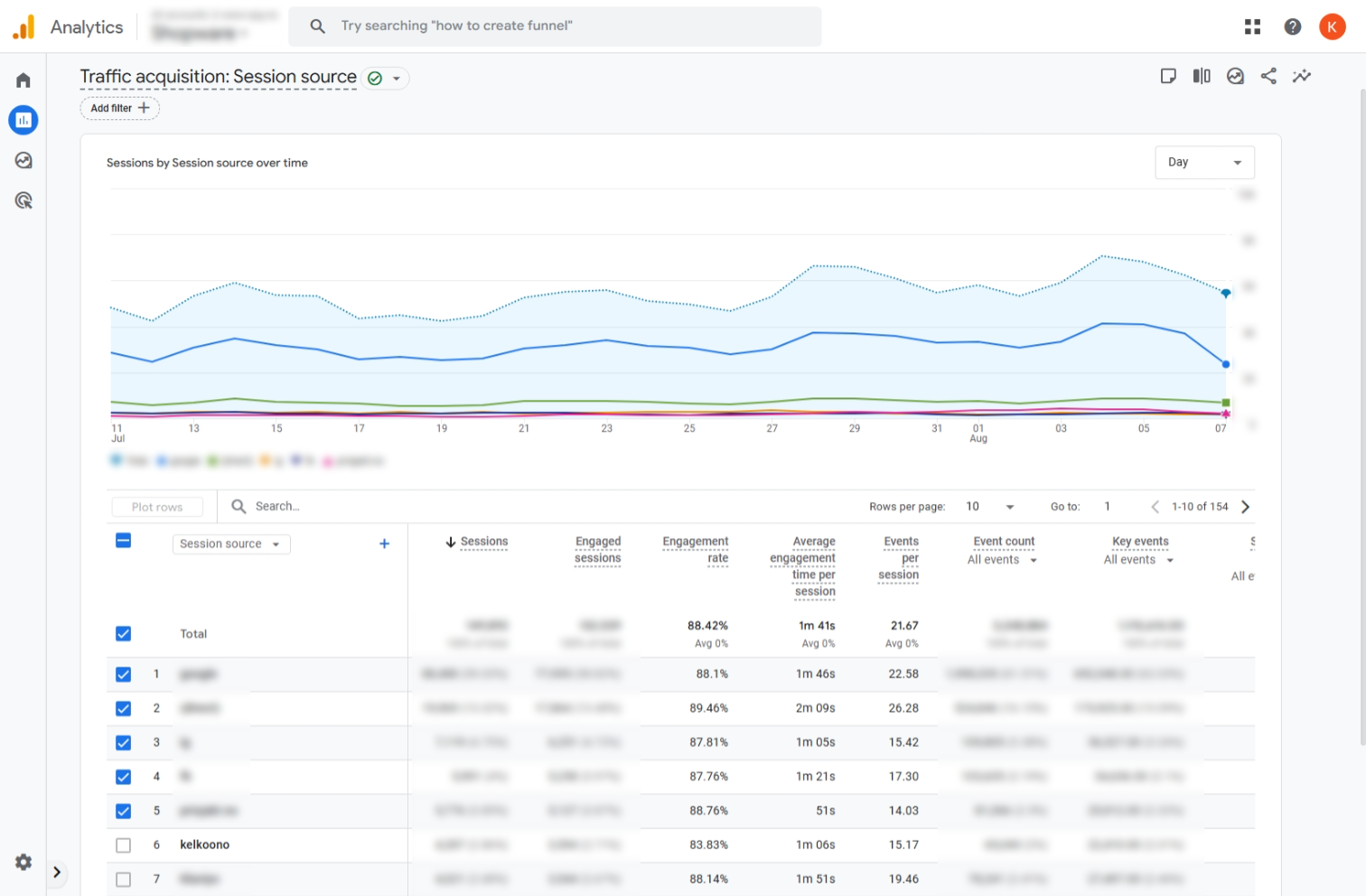Open the Rows per page dropdown
Screen dimensions: 1366x896
[x=990, y=507]
